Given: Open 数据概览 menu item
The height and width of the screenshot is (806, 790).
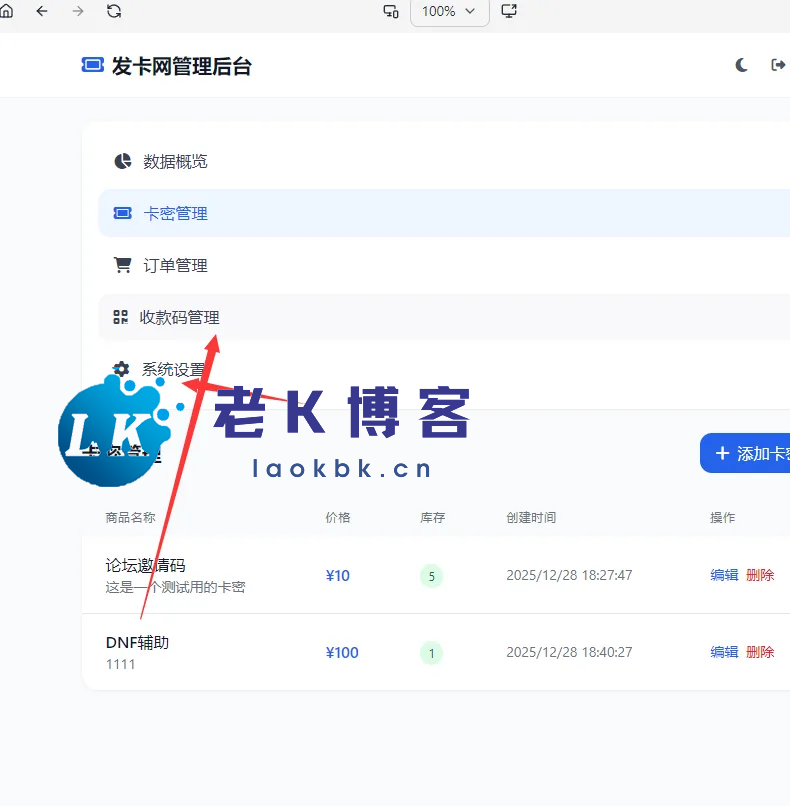Looking at the screenshot, I should coord(175,161).
